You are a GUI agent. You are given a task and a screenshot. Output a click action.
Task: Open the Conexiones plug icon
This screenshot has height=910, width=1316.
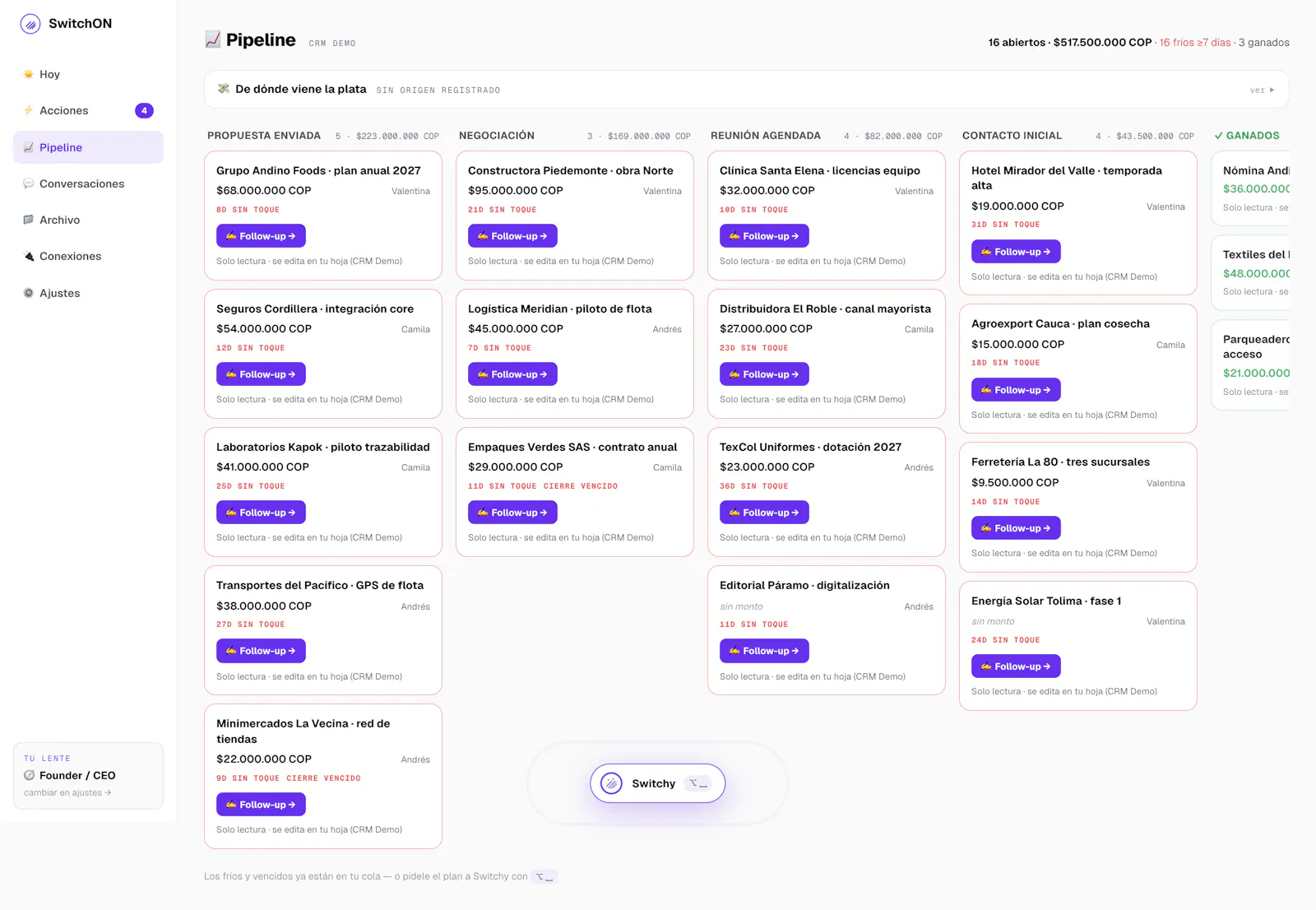(29, 256)
